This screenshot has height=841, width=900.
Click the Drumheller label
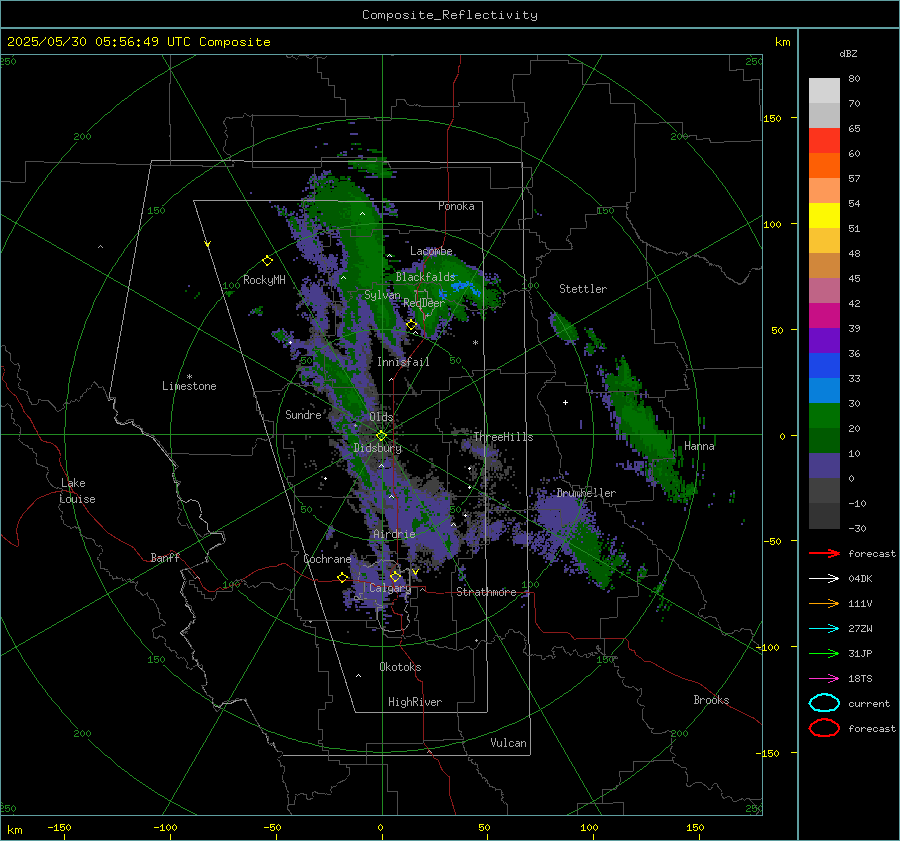[x=586, y=493]
